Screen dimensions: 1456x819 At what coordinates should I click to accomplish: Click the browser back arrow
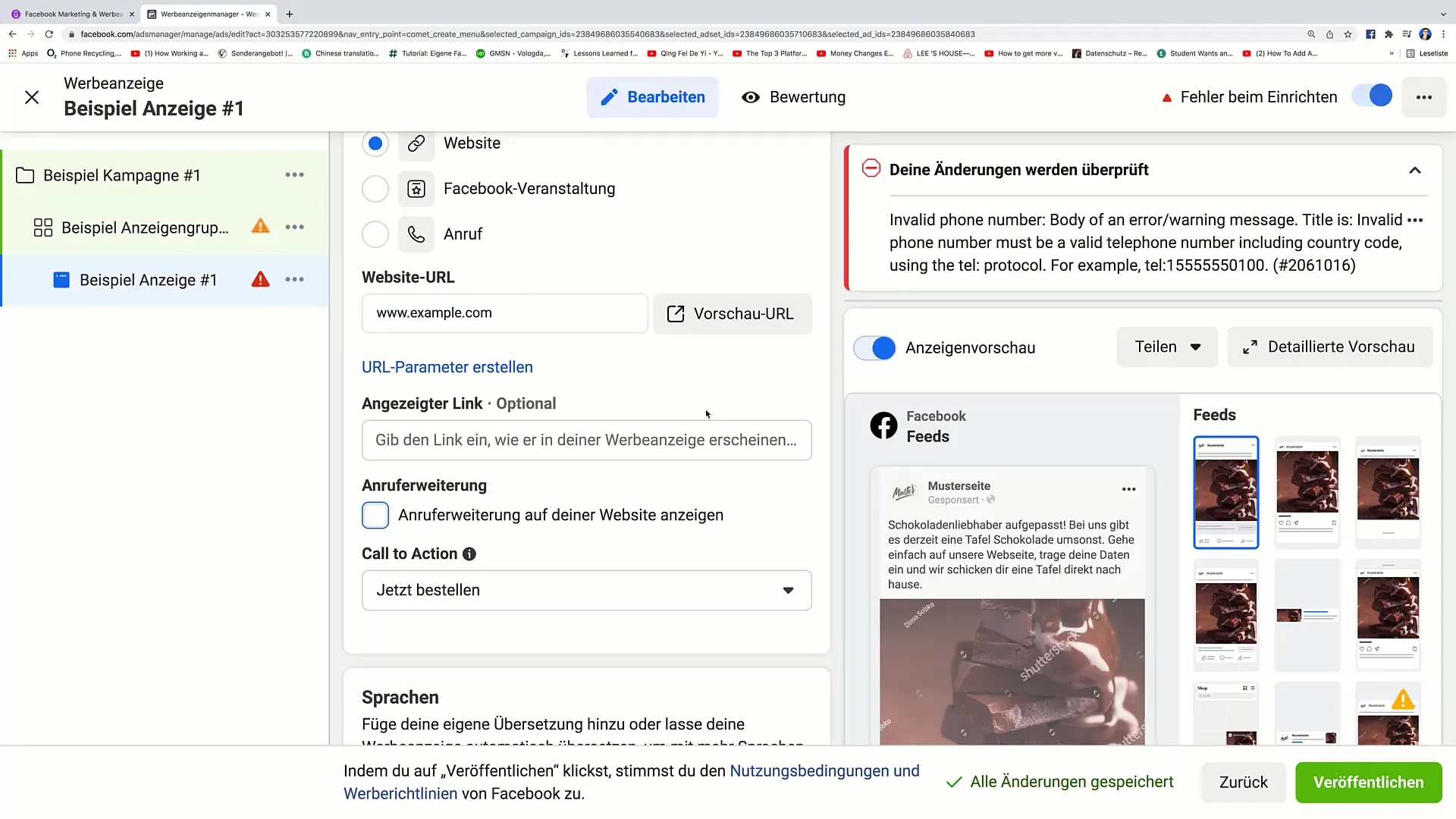[x=12, y=34]
